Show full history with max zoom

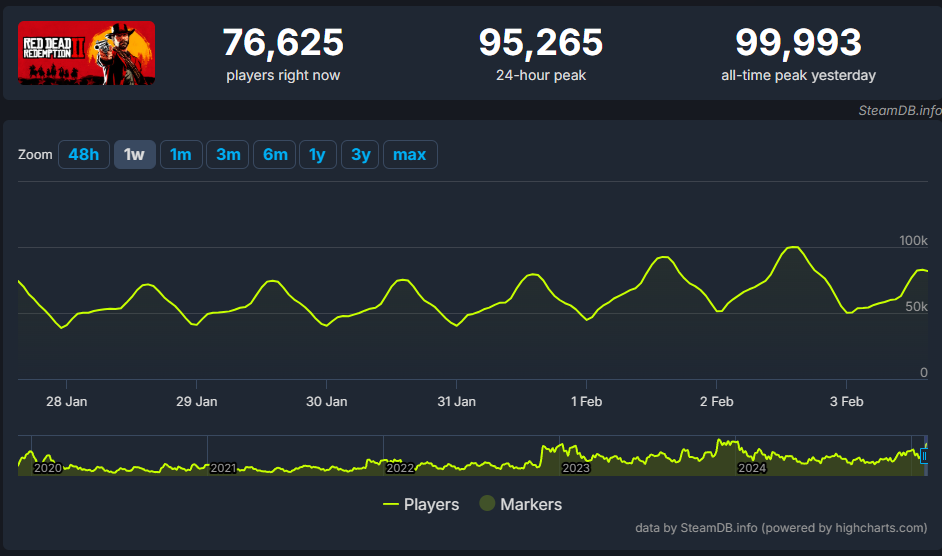pyautogui.click(x=409, y=155)
